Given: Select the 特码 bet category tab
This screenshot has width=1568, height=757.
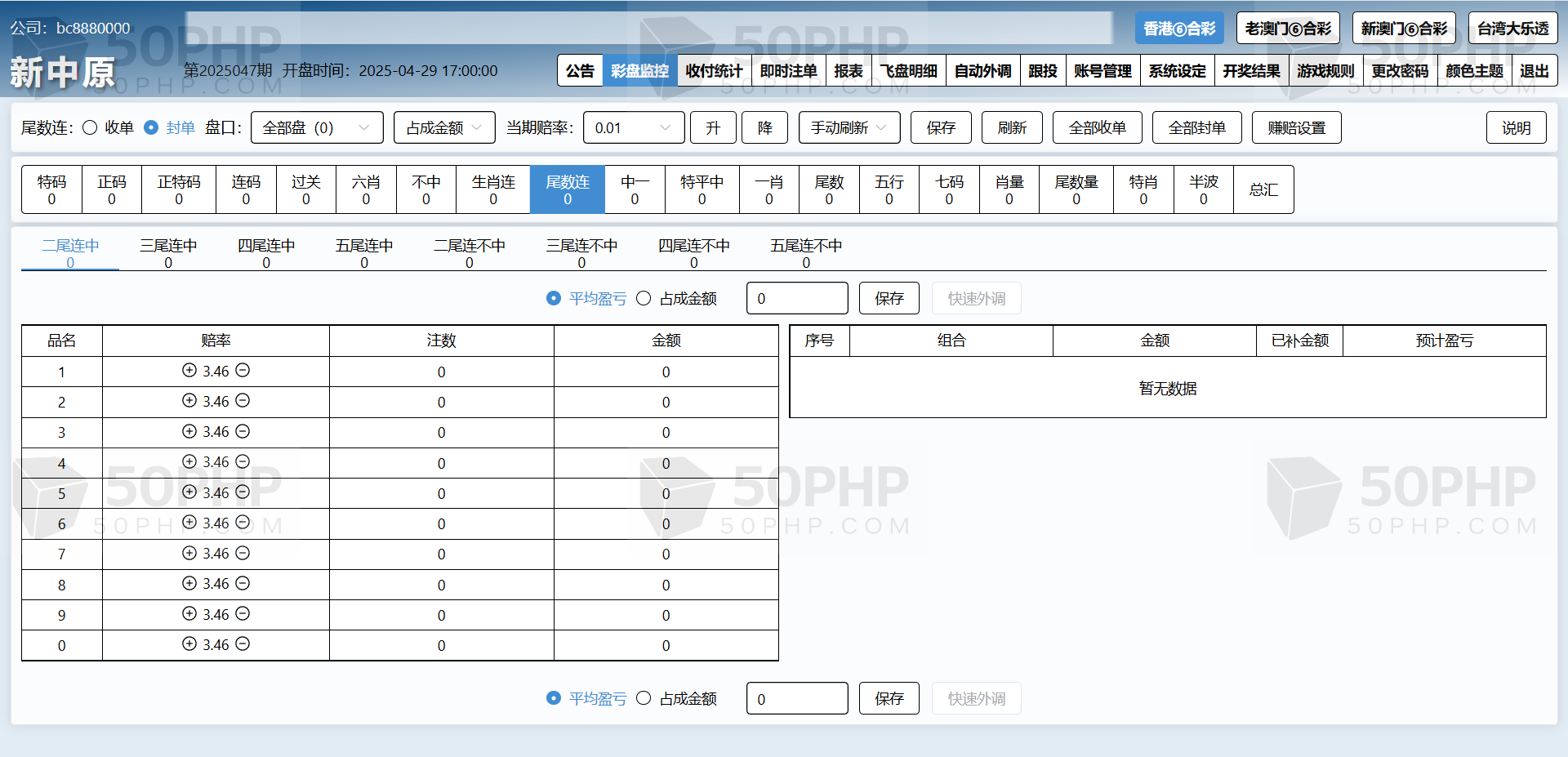Looking at the screenshot, I should click(x=51, y=189).
